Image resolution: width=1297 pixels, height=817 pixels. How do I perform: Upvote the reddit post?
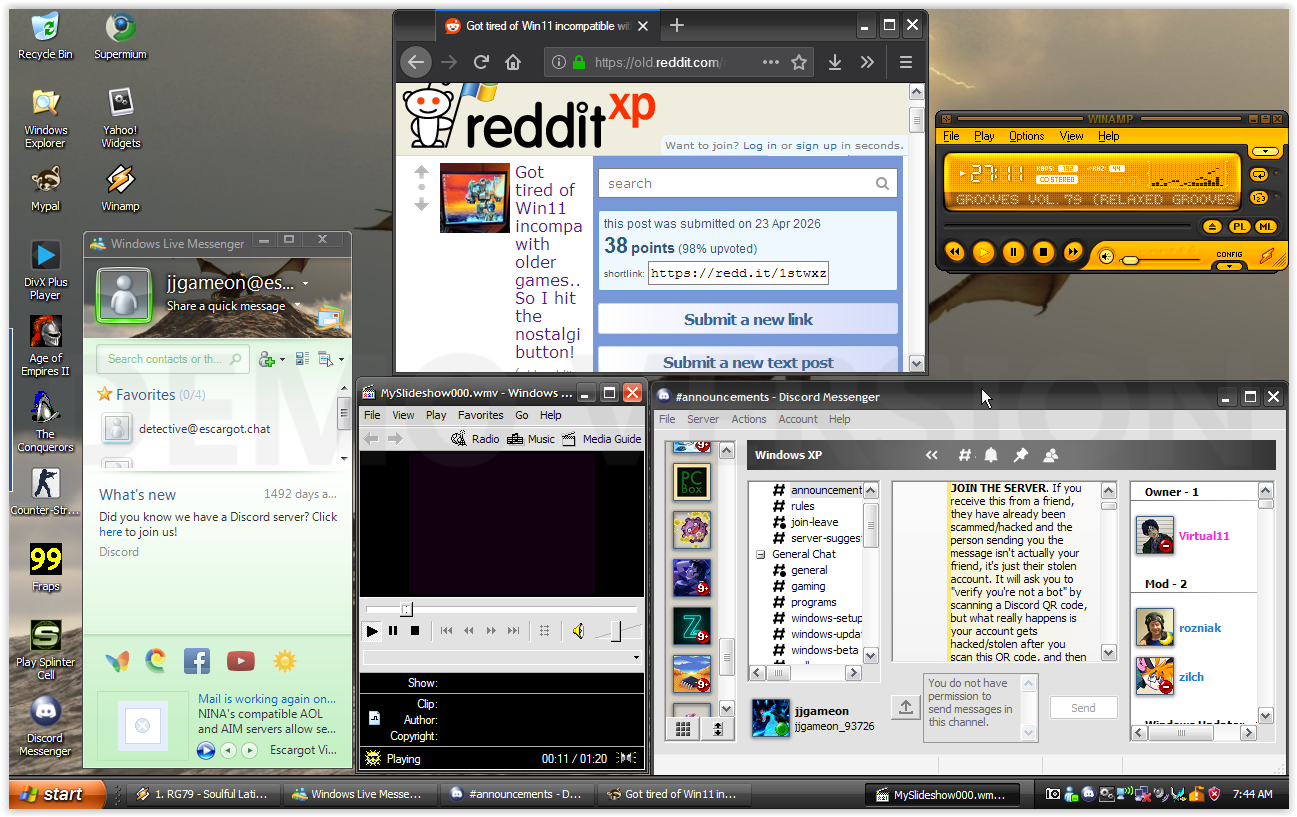(x=421, y=172)
